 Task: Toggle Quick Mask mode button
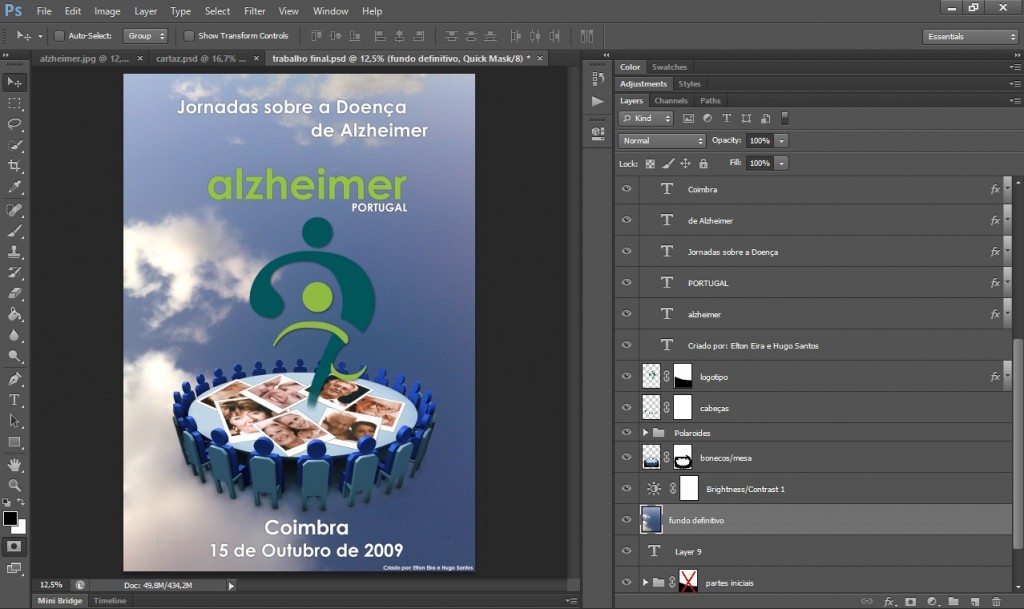pos(14,546)
